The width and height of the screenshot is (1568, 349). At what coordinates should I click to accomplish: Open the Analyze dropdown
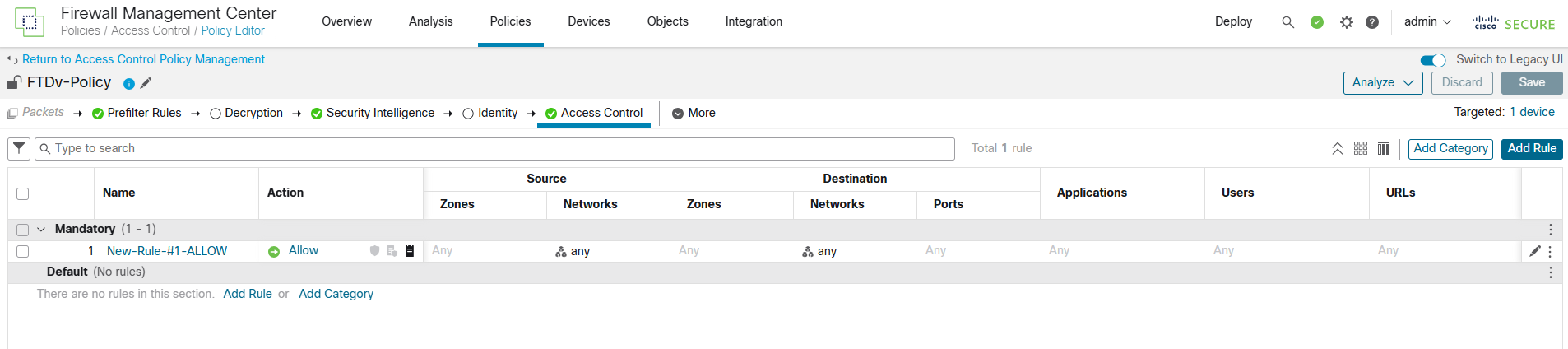tap(1382, 82)
